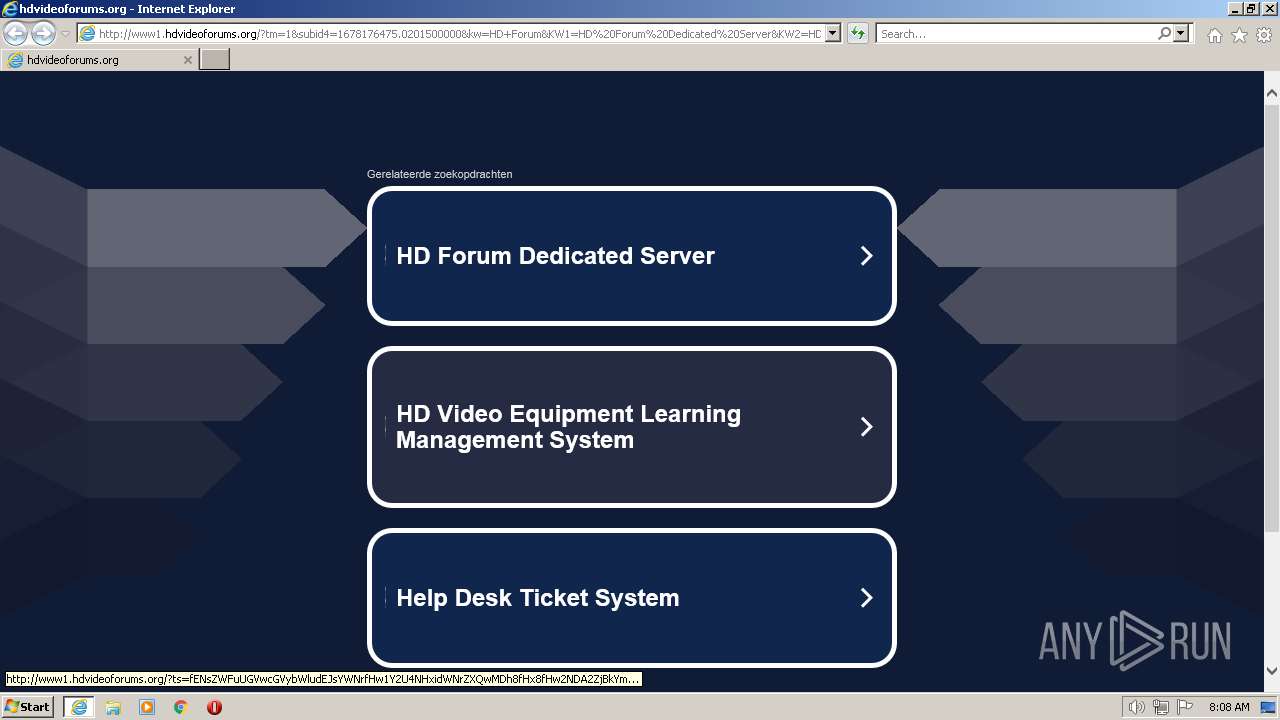Image resolution: width=1280 pixels, height=720 pixels.
Task: Open the recent pages dropdown arrow
Action: pos(65,34)
